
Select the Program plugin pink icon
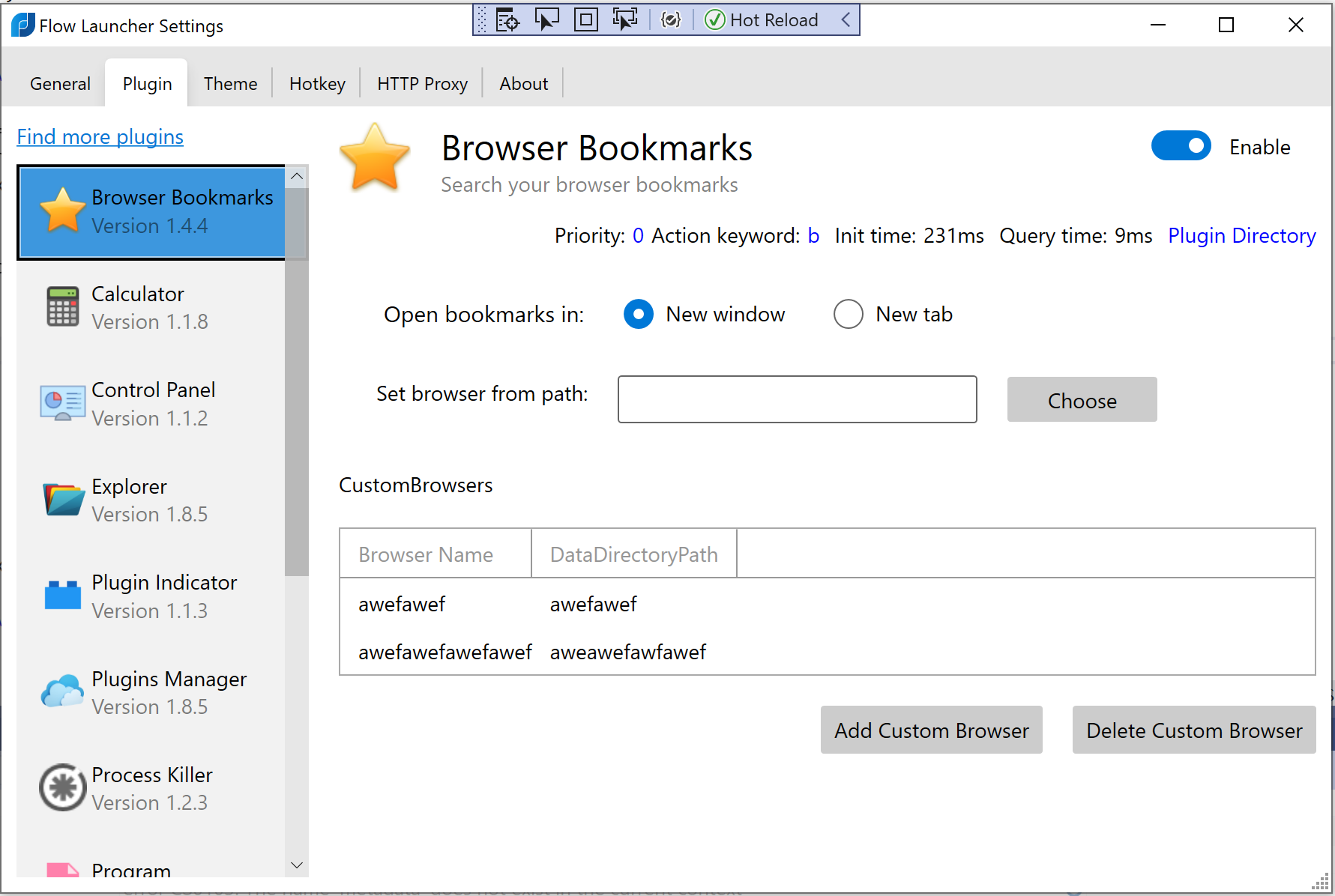pyautogui.click(x=62, y=869)
